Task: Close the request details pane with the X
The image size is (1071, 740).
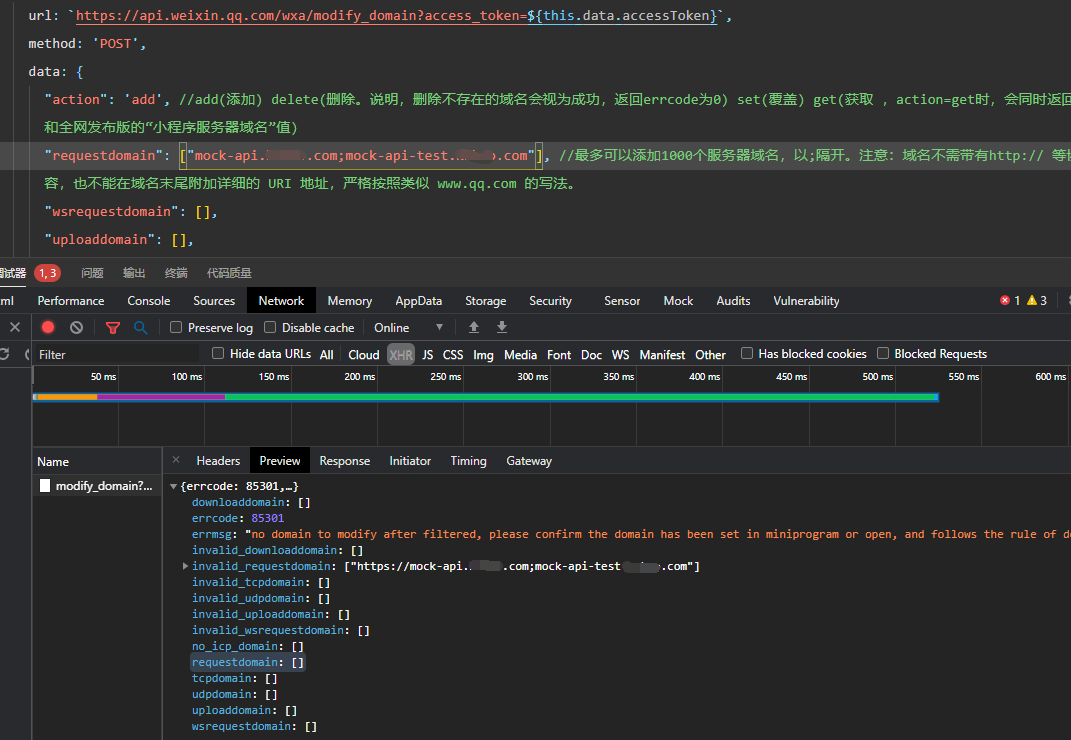Action: (176, 460)
